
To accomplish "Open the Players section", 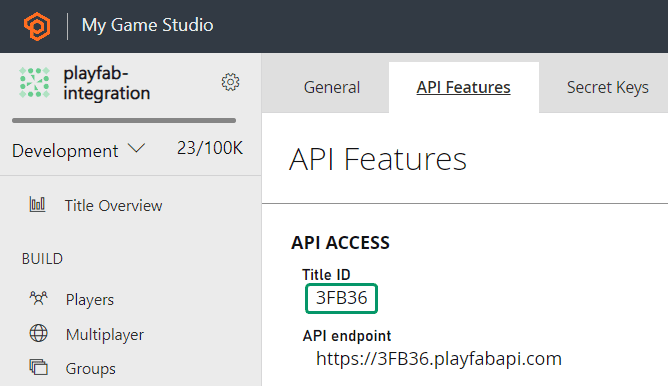I will click(x=90, y=300).
